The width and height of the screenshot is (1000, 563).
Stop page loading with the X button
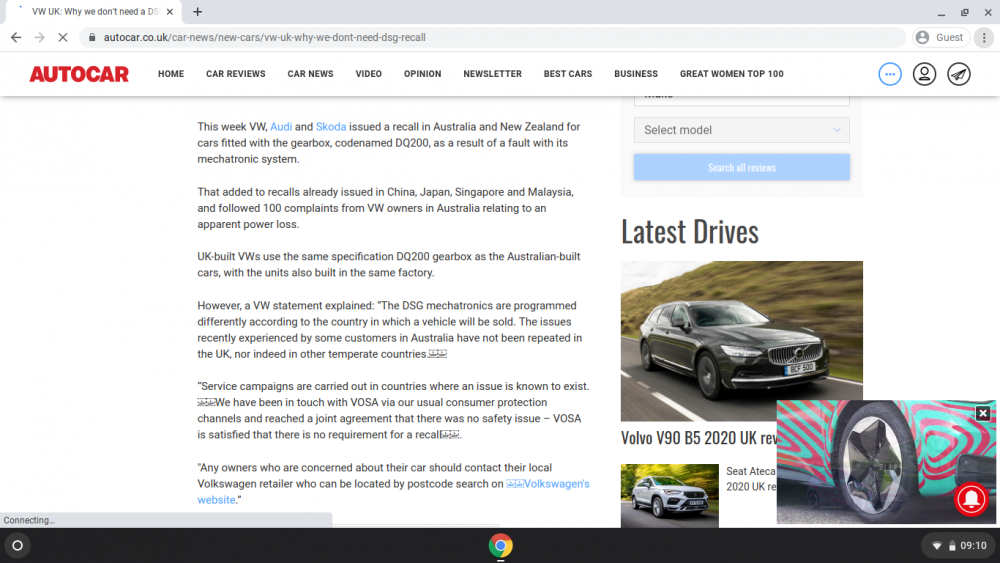pos(62,38)
